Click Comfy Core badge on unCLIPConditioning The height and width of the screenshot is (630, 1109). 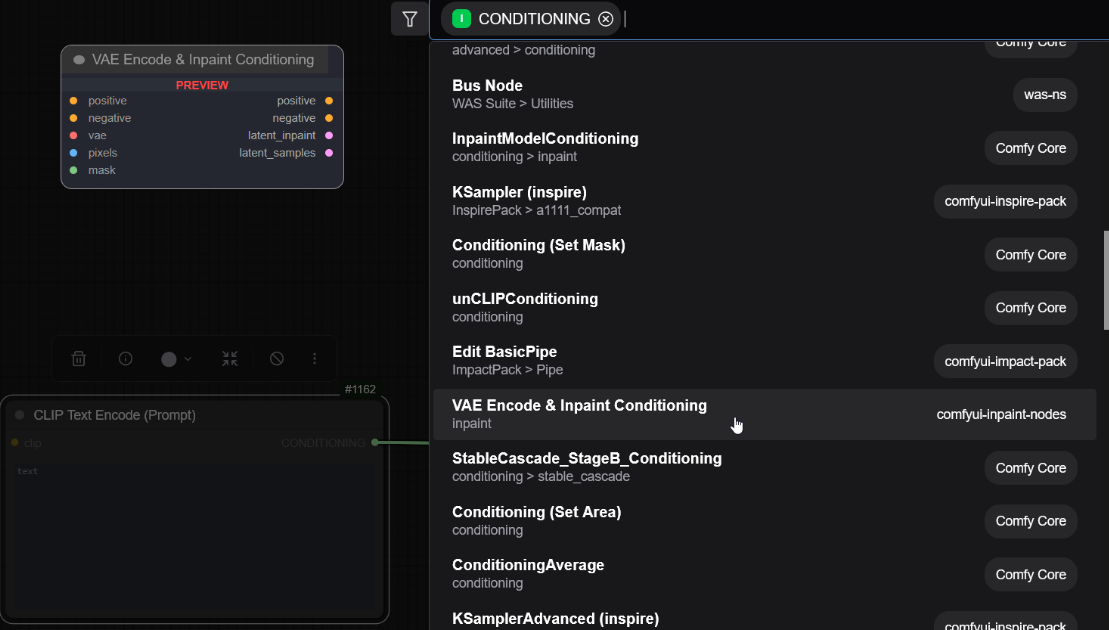(x=1030, y=308)
